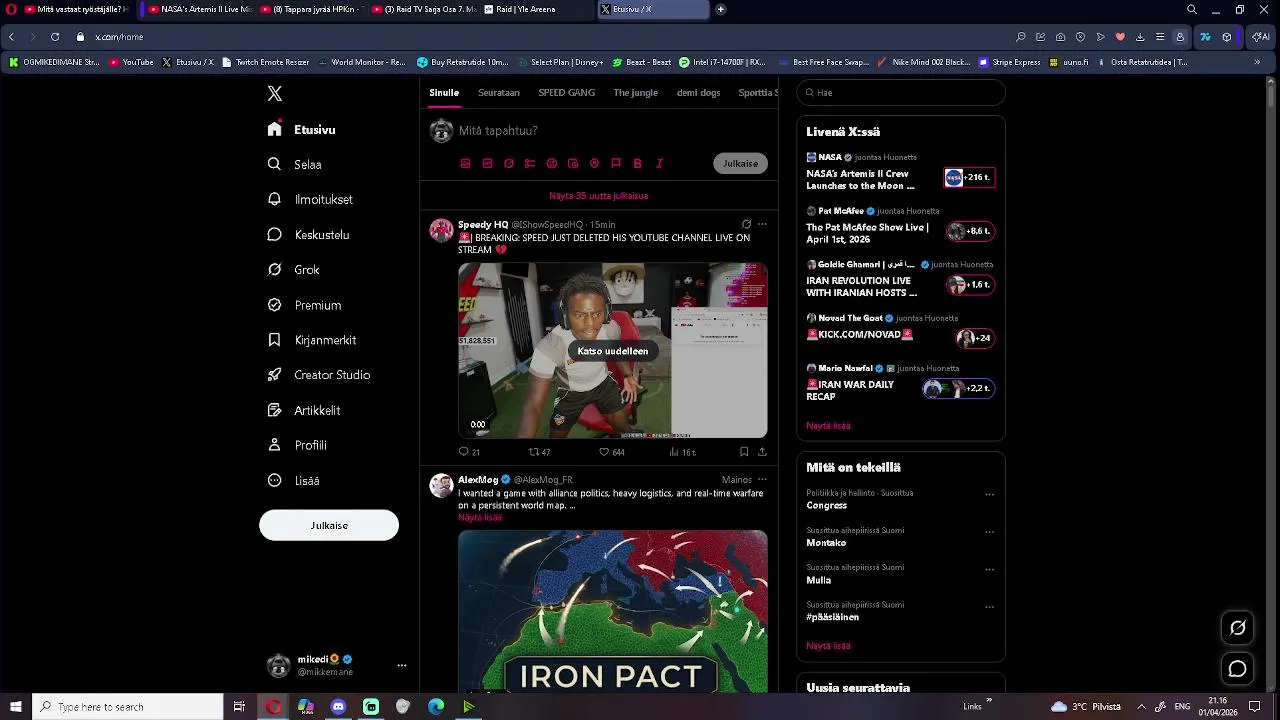Add a GIF to the post
The width and height of the screenshot is (1280, 720).
pos(487,163)
